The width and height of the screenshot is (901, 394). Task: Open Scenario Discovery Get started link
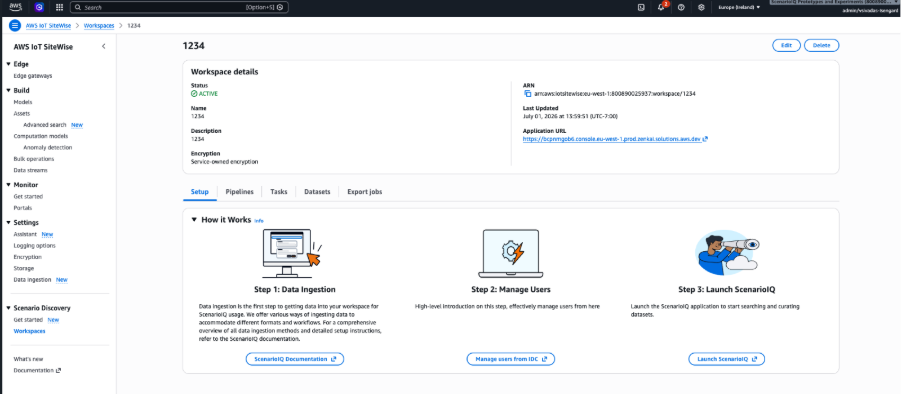pyautogui.click(x=28, y=320)
